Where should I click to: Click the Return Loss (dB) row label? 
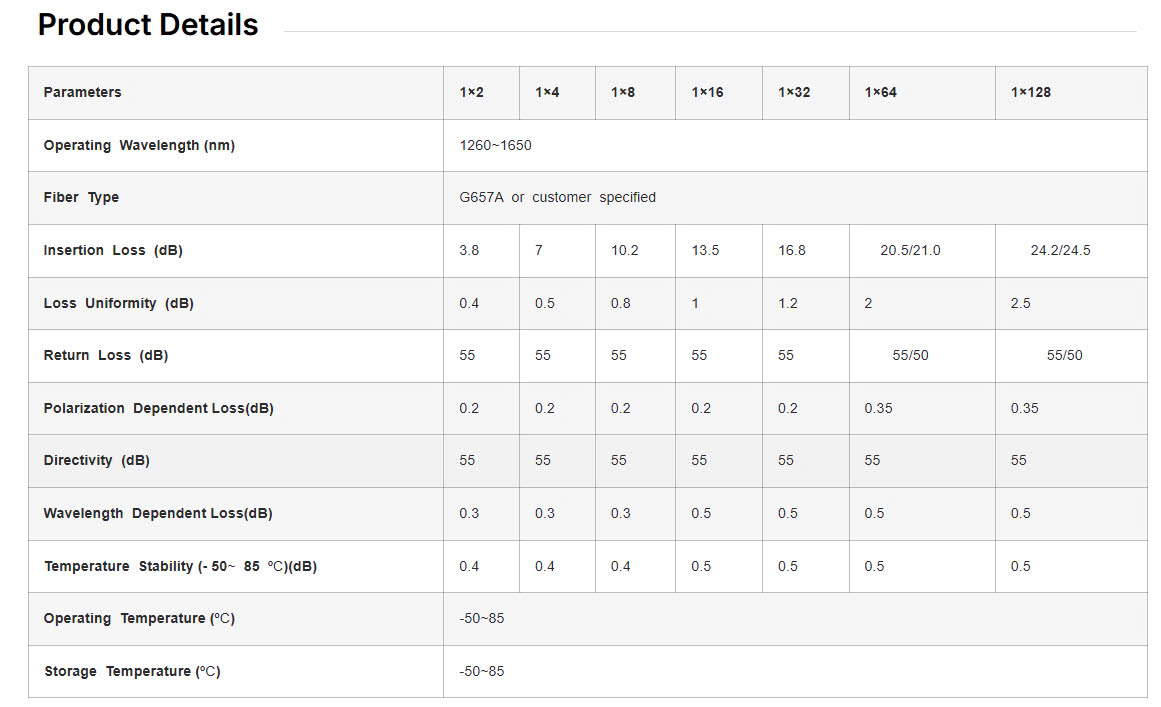pyautogui.click(x=105, y=355)
